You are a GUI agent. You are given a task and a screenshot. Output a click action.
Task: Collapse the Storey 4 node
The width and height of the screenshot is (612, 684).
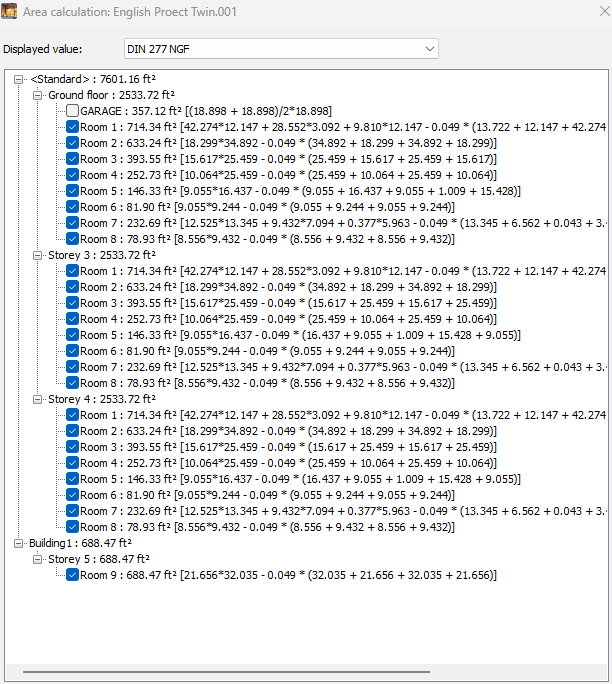38,399
